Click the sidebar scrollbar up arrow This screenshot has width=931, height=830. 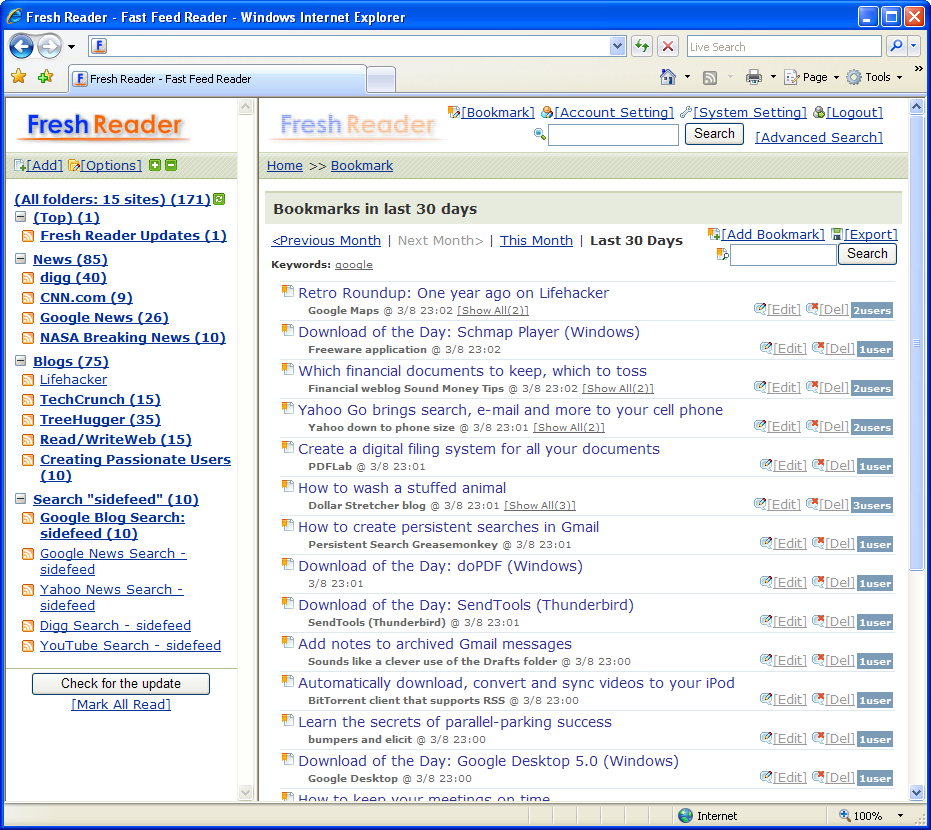[245, 107]
